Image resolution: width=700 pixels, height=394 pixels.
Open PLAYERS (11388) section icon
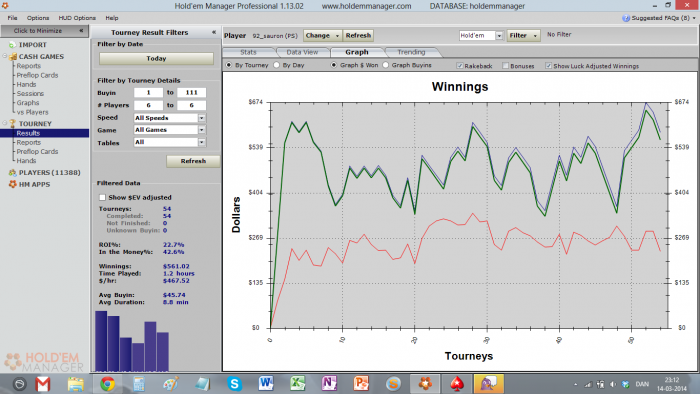click(12, 172)
